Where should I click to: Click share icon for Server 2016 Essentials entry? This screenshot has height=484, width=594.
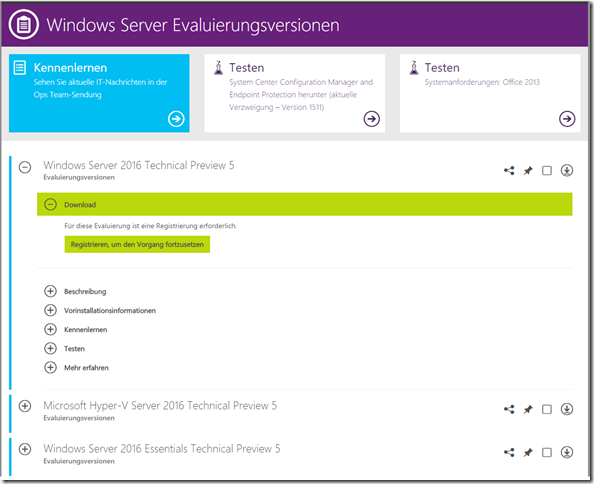[x=509, y=453]
